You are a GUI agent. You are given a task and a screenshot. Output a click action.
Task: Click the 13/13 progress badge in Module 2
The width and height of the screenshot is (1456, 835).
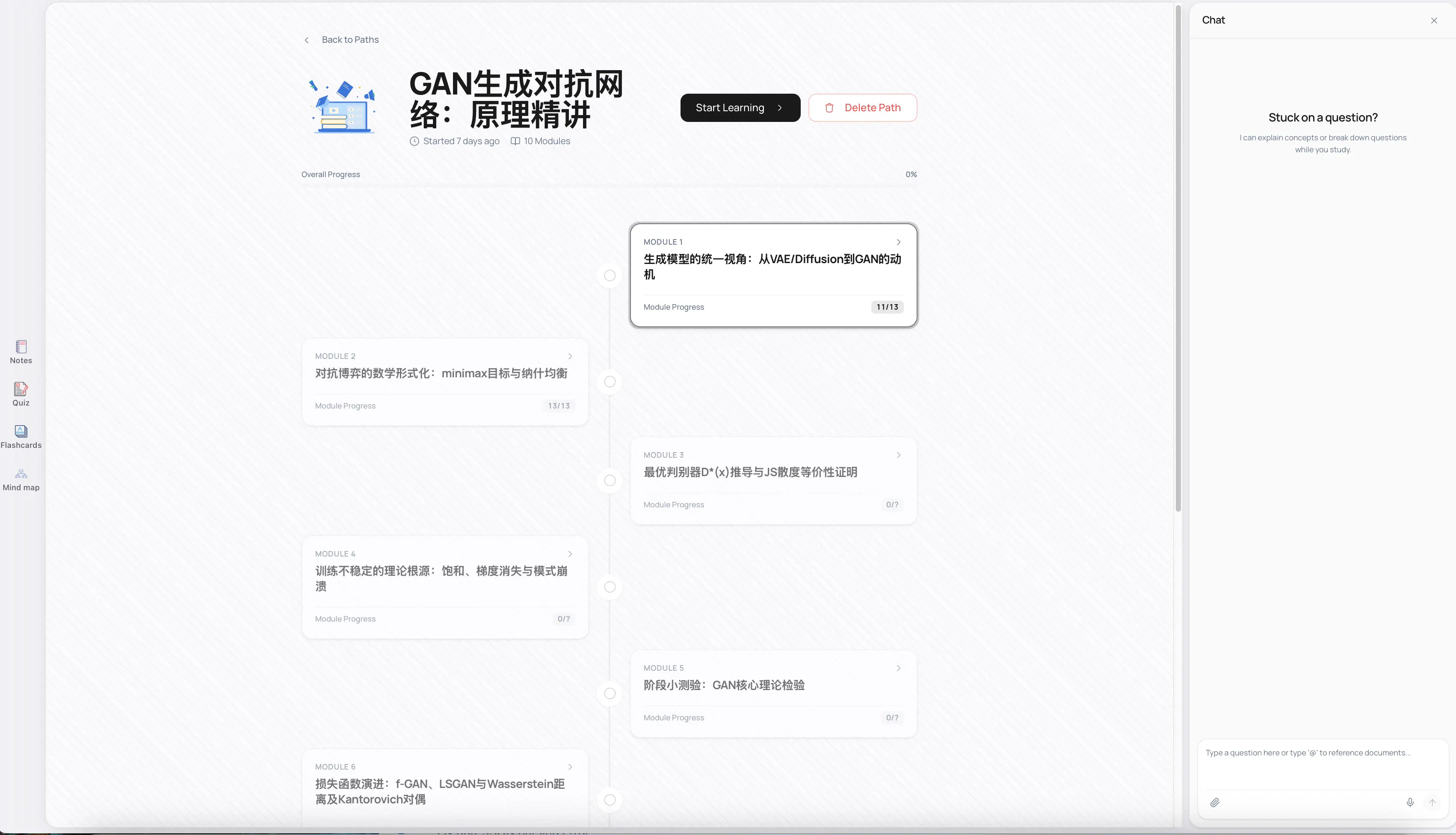click(x=559, y=406)
